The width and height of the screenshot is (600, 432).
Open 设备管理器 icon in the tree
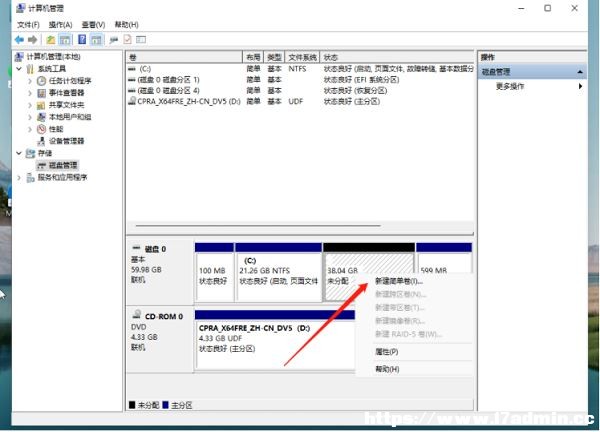41,141
